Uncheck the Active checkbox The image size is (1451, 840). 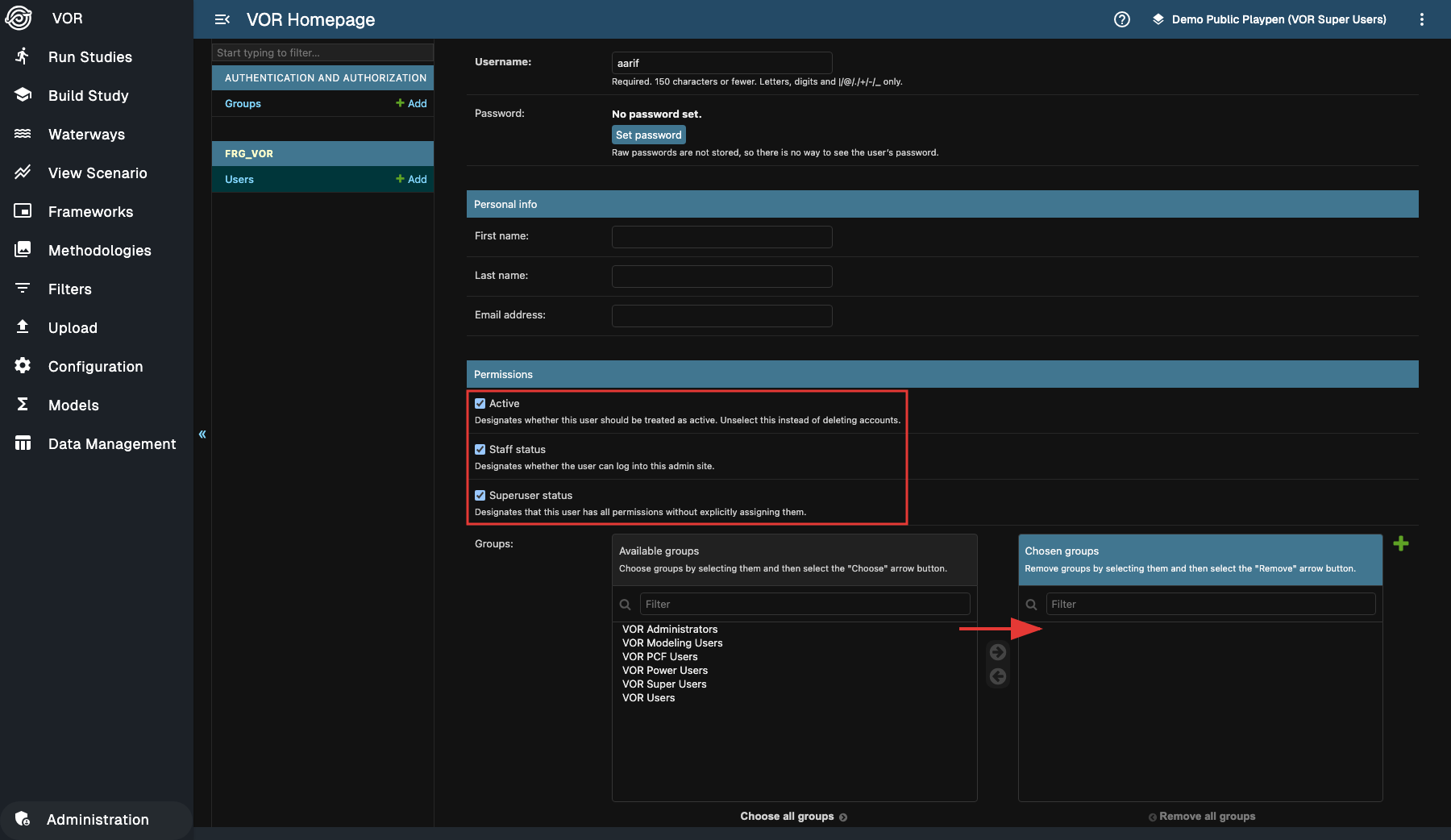480,404
